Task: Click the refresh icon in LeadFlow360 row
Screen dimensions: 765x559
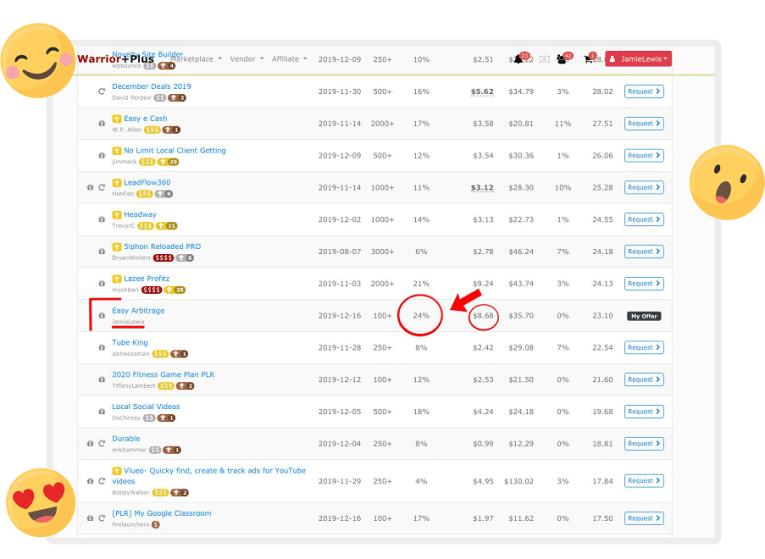Action: (x=101, y=187)
